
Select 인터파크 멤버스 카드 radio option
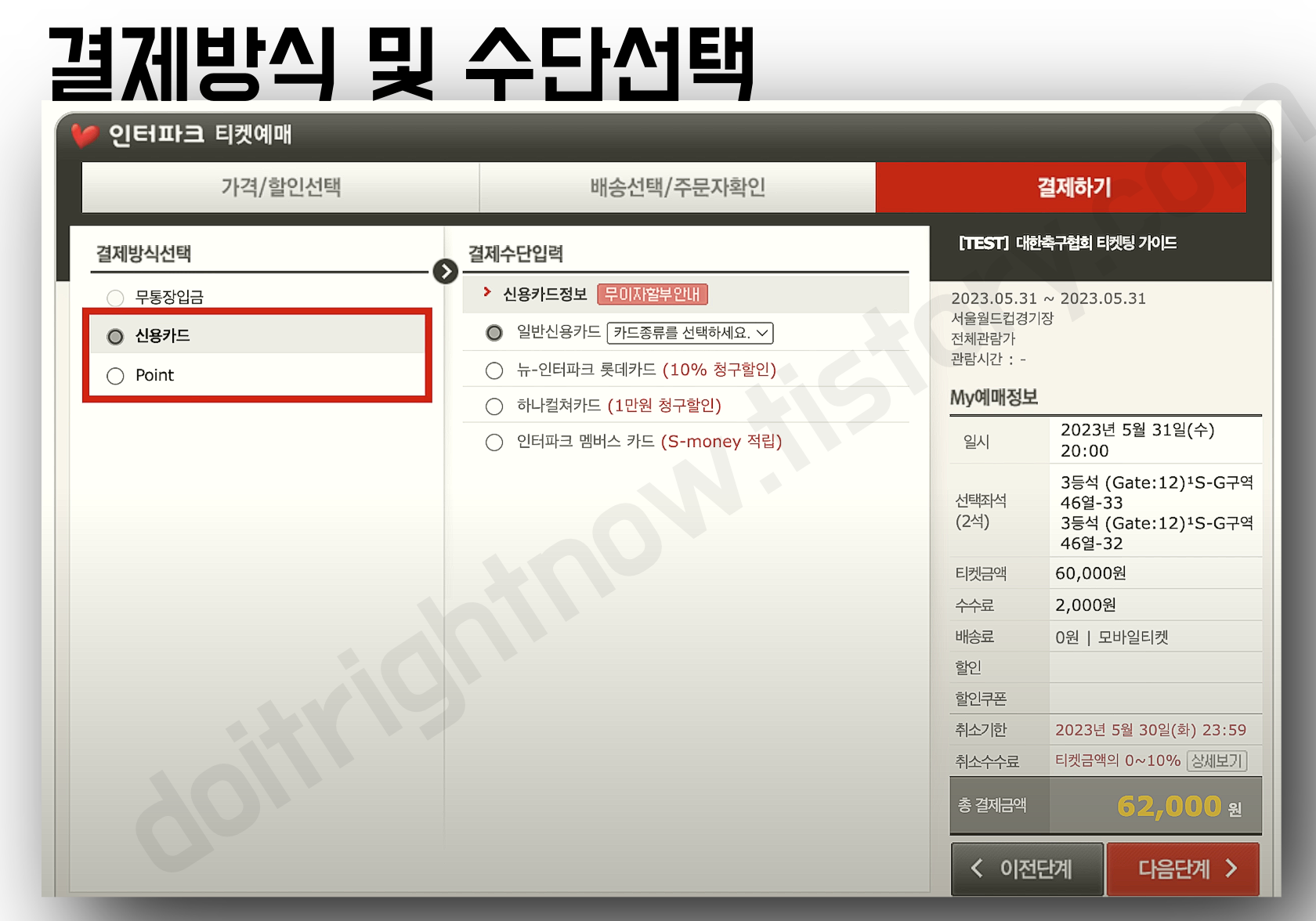click(x=494, y=442)
